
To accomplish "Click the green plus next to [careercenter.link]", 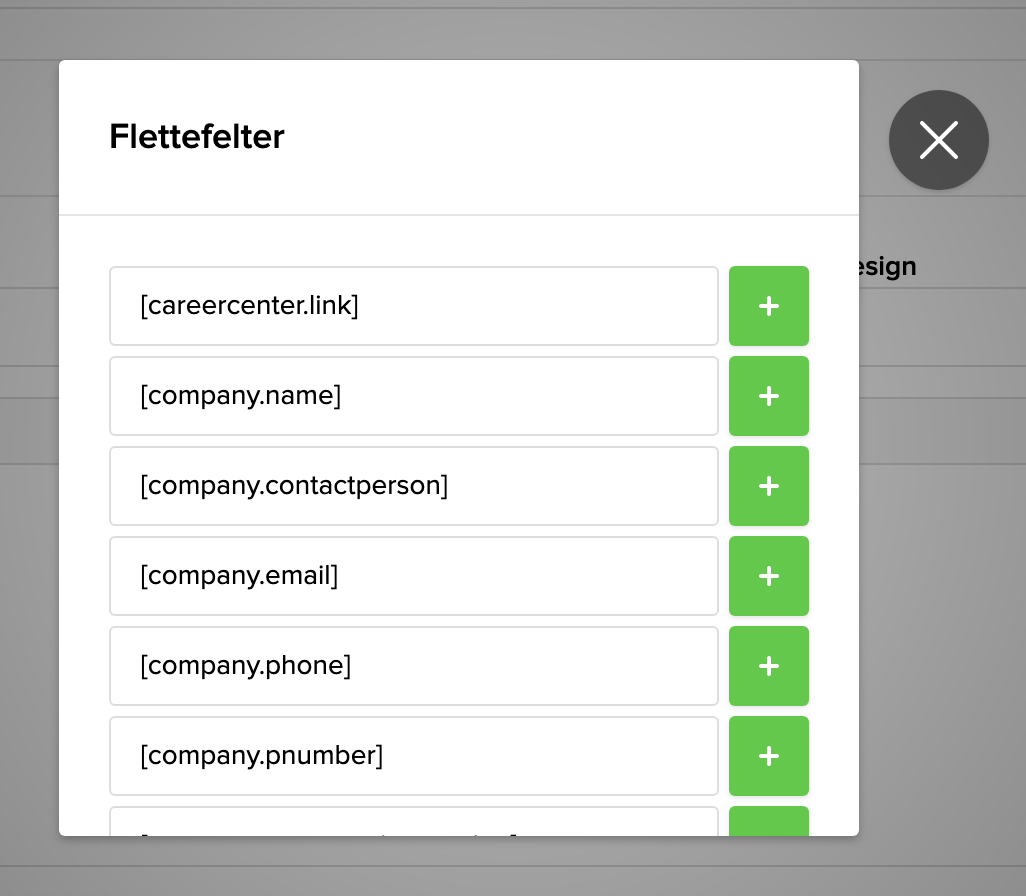I will pos(768,306).
